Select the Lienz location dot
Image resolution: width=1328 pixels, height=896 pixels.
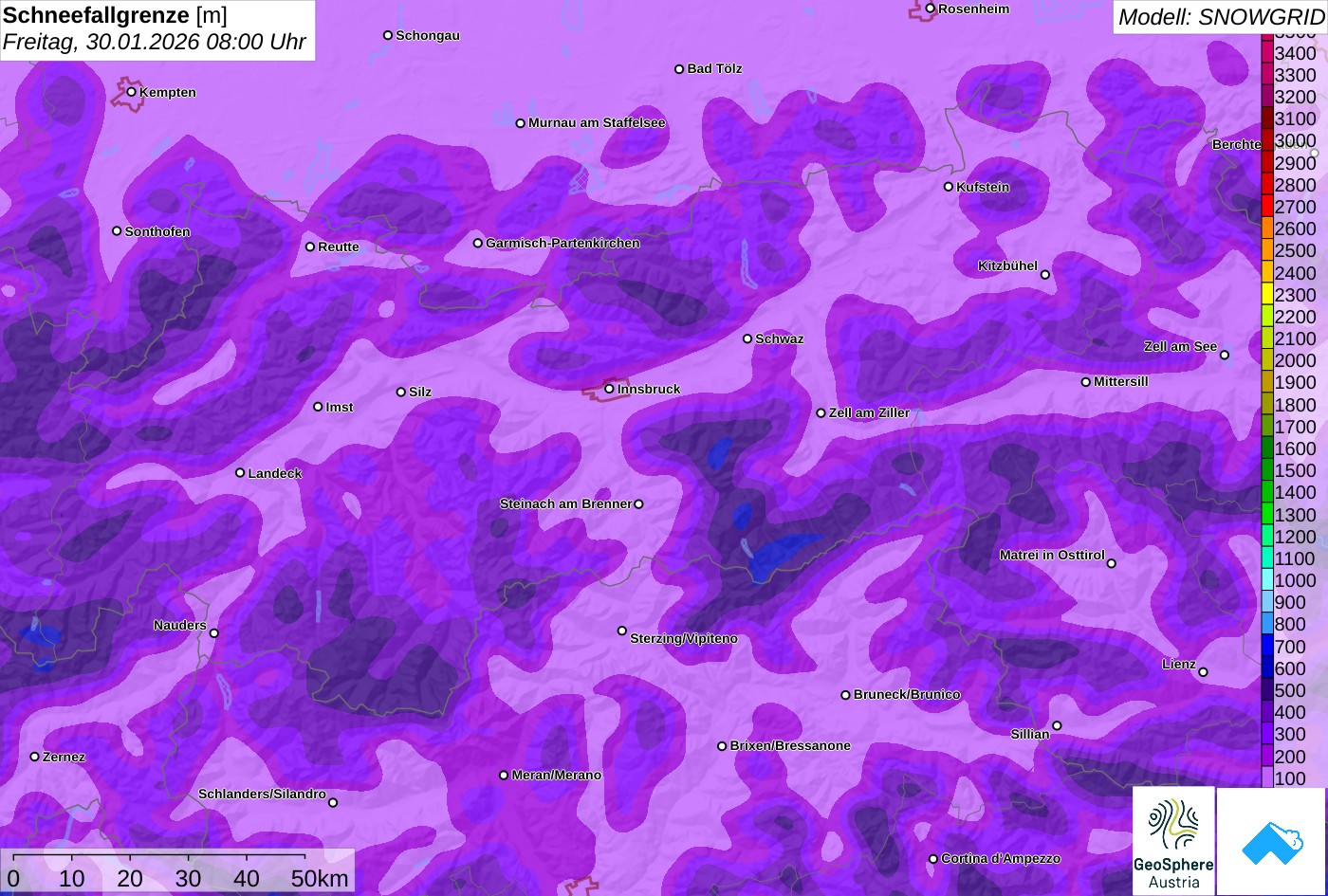point(1203,672)
